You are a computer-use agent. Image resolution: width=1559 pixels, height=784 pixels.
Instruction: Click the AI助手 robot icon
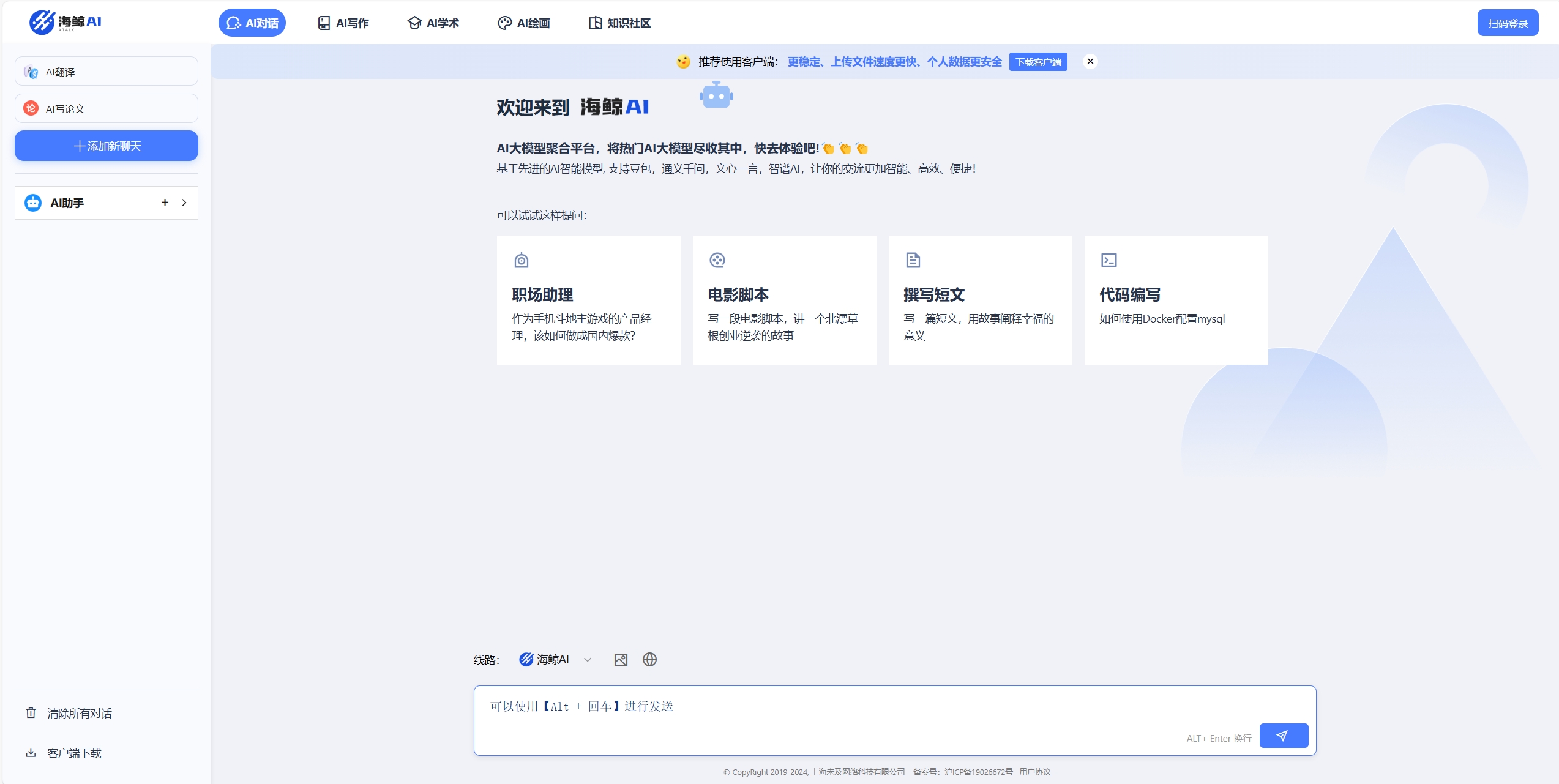[33, 203]
